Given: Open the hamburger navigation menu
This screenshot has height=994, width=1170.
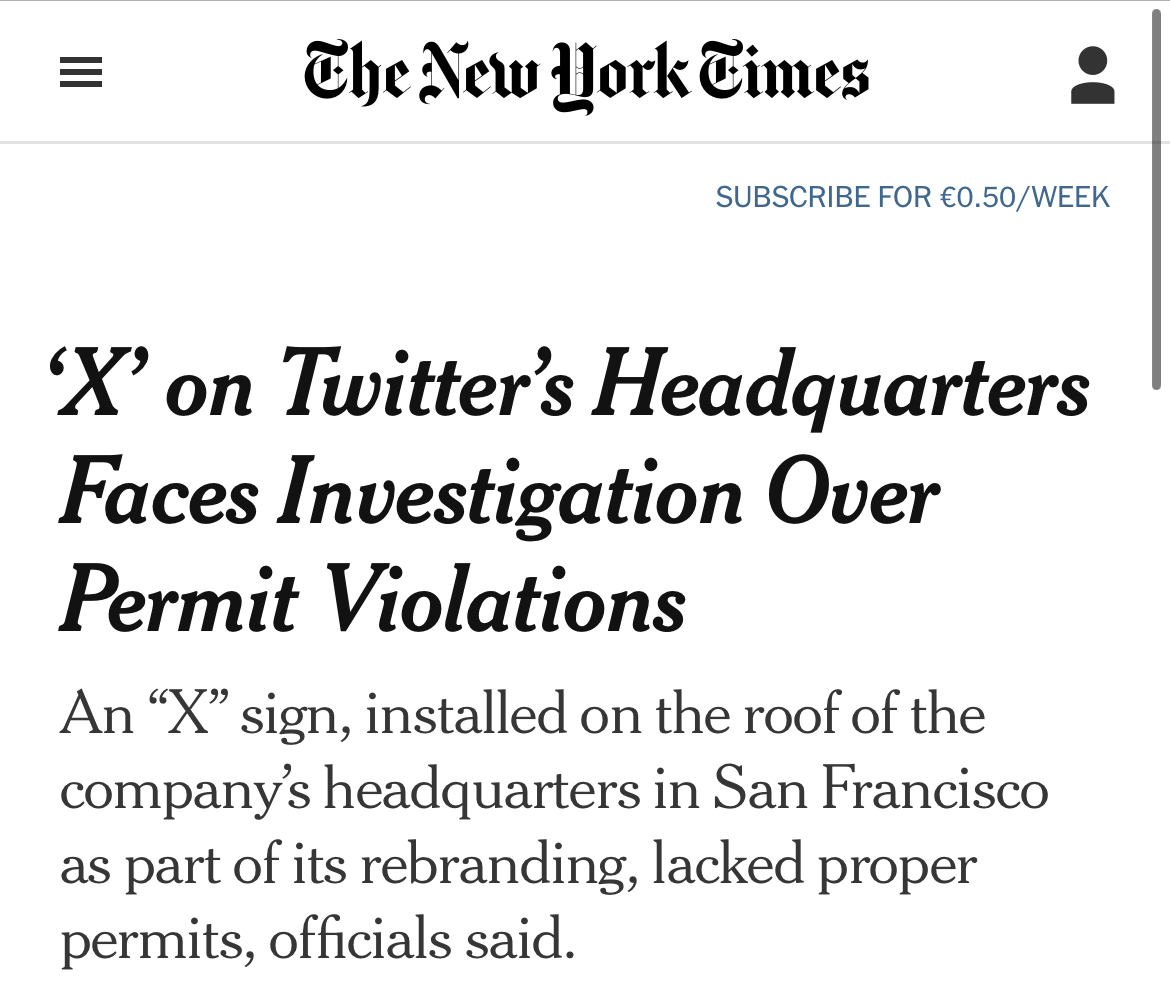Looking at the screenshot, I should point(81,73).
